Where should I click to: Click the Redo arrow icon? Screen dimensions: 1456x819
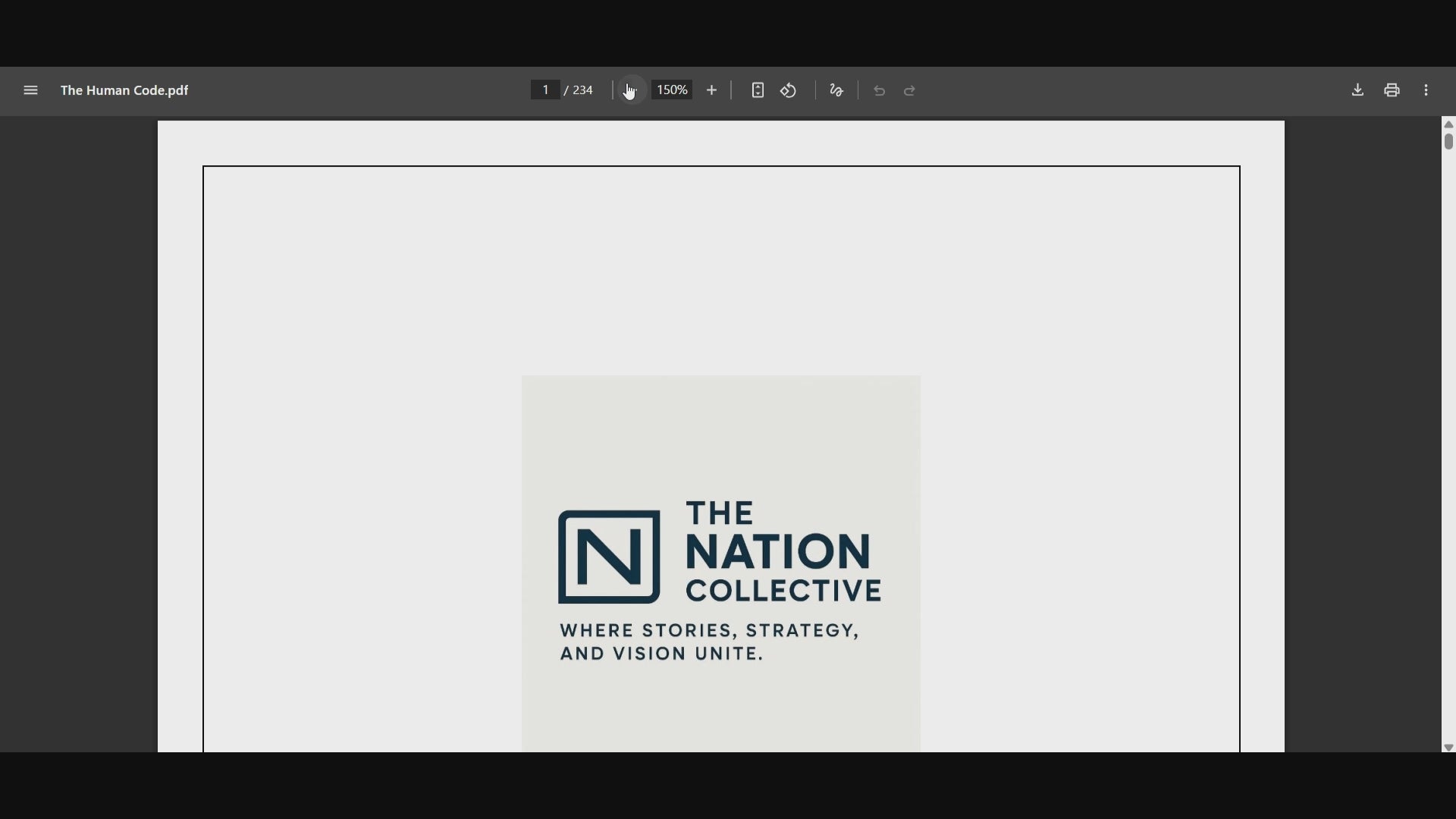[x=910, y=90]
